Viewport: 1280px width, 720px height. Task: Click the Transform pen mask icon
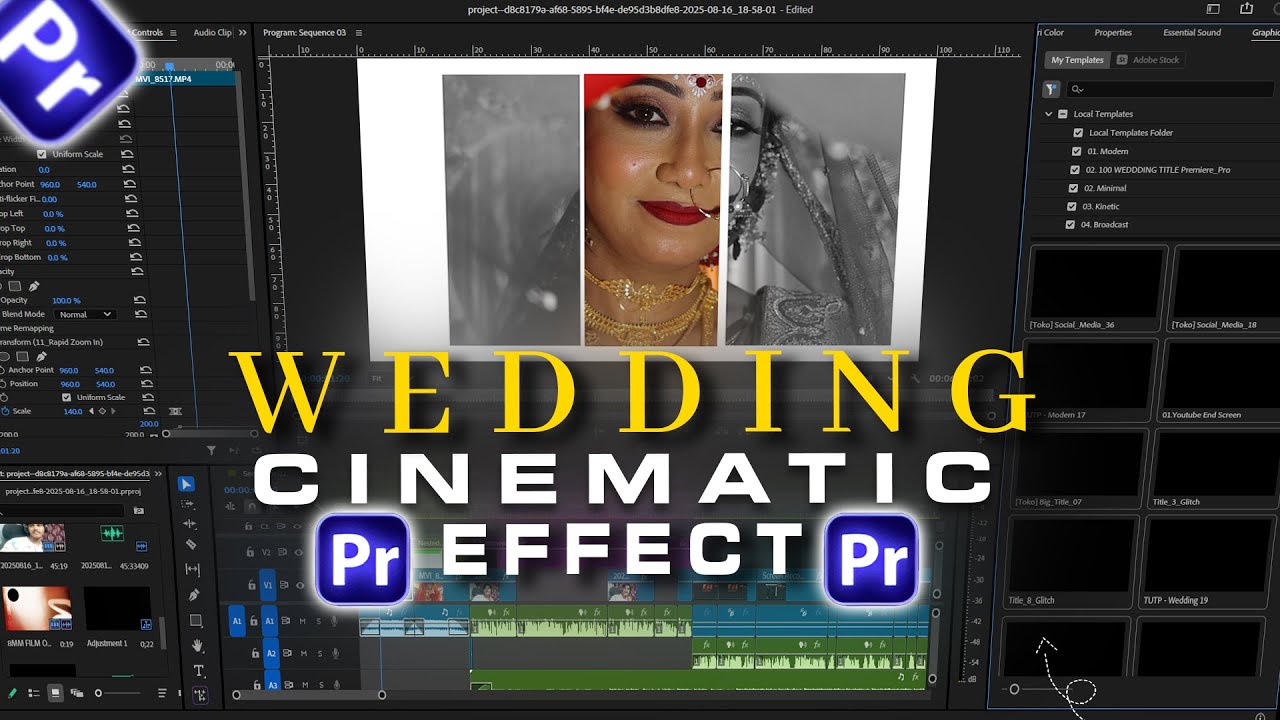click(41, 356)
